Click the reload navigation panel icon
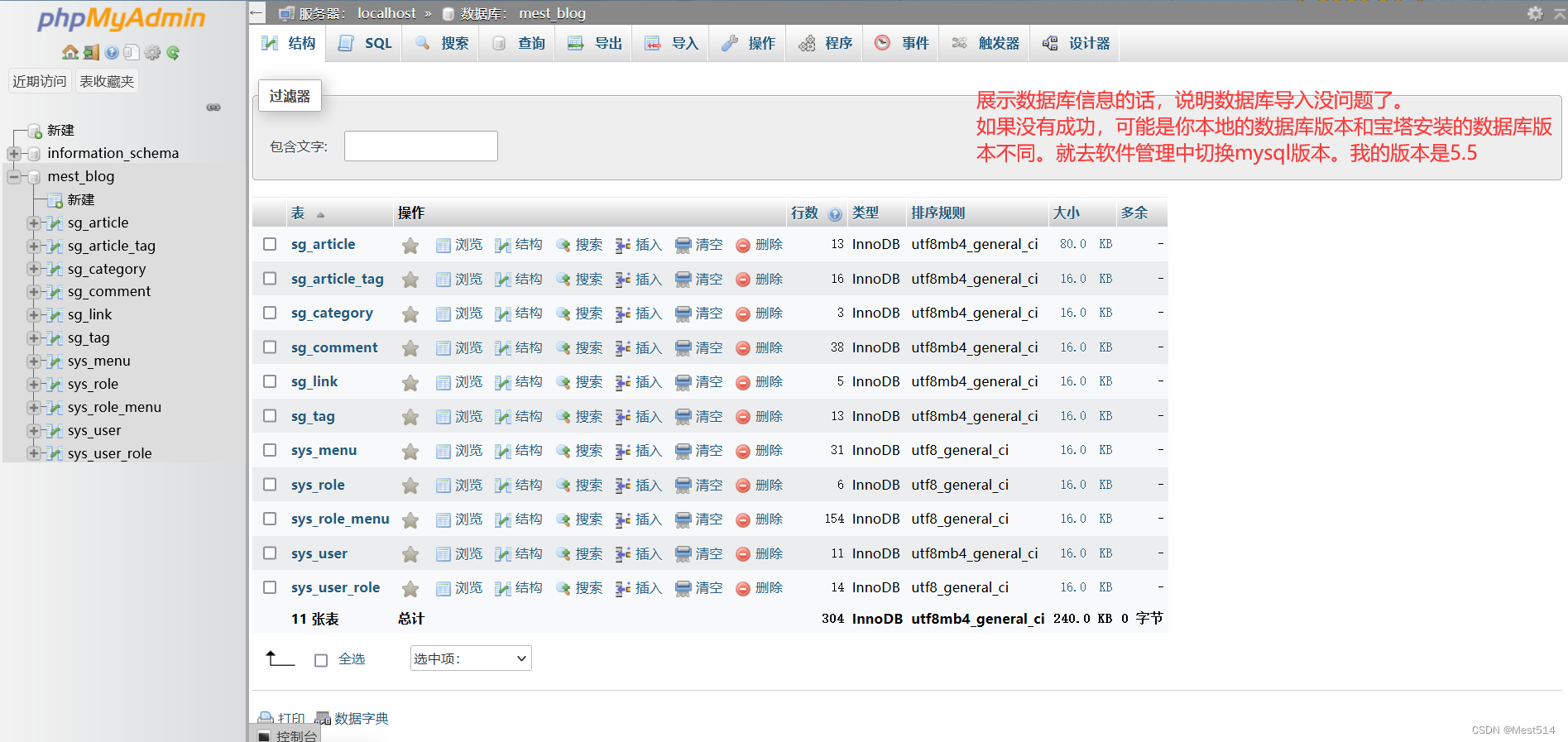Viewport: 1568px width, 742px height. coord(173,52)
